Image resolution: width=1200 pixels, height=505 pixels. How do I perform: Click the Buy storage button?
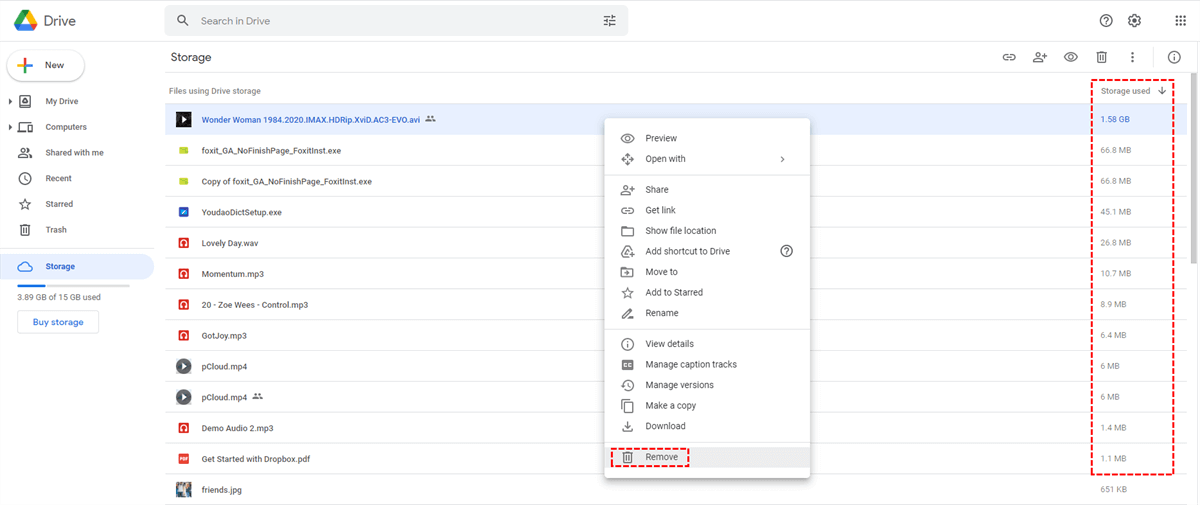58,322
